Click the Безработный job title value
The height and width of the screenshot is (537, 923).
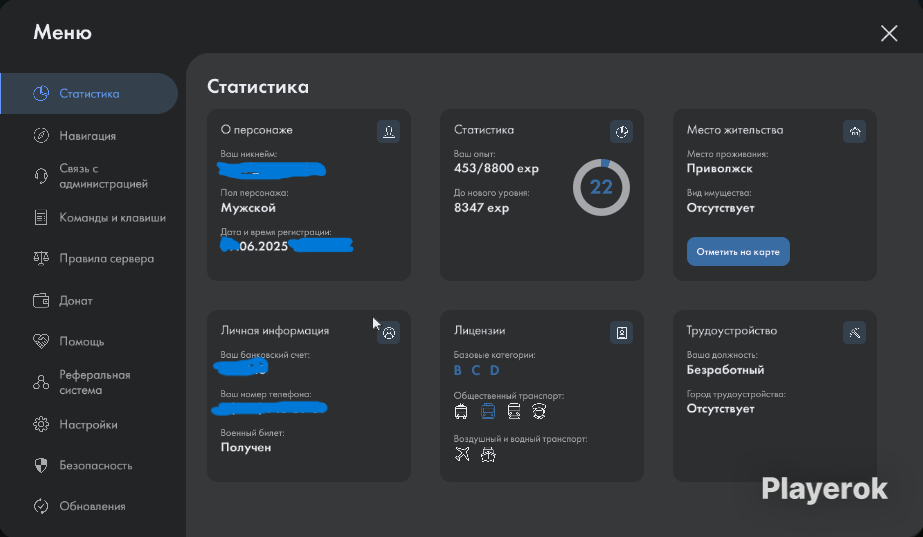[725, 370]
